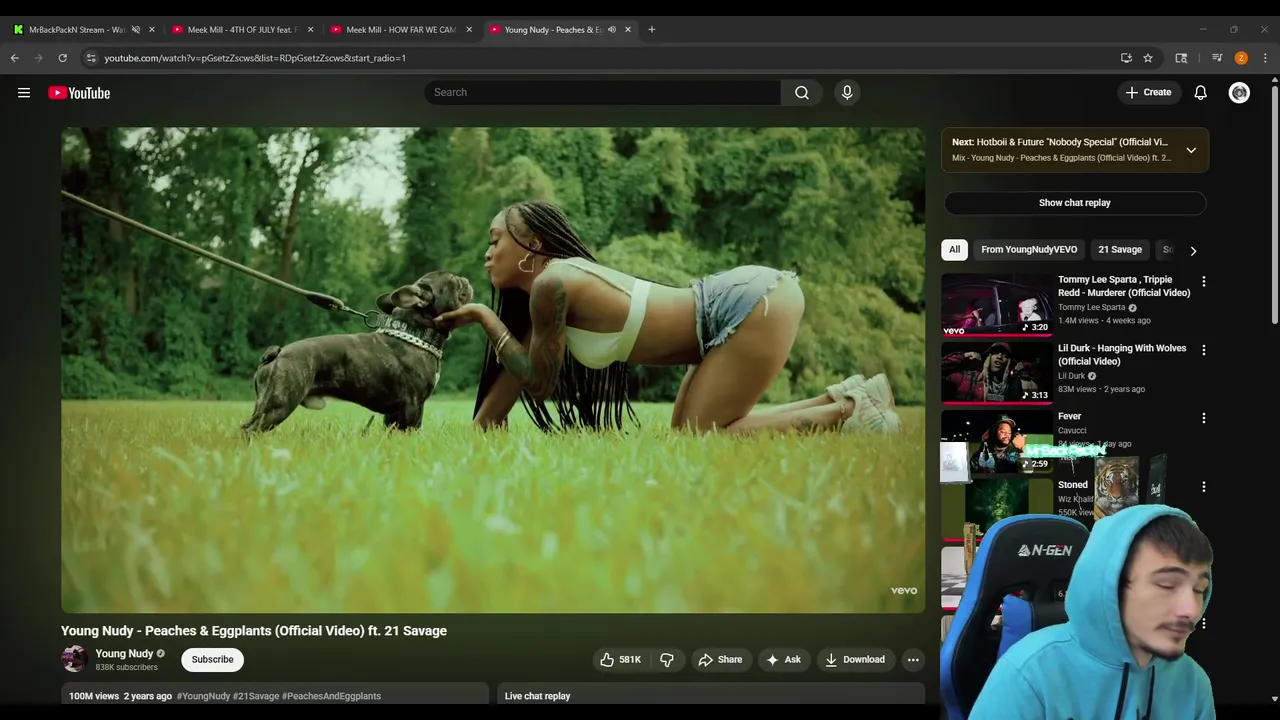
Task: Click the #21Savage hashtag
Action: pos(256,696)
